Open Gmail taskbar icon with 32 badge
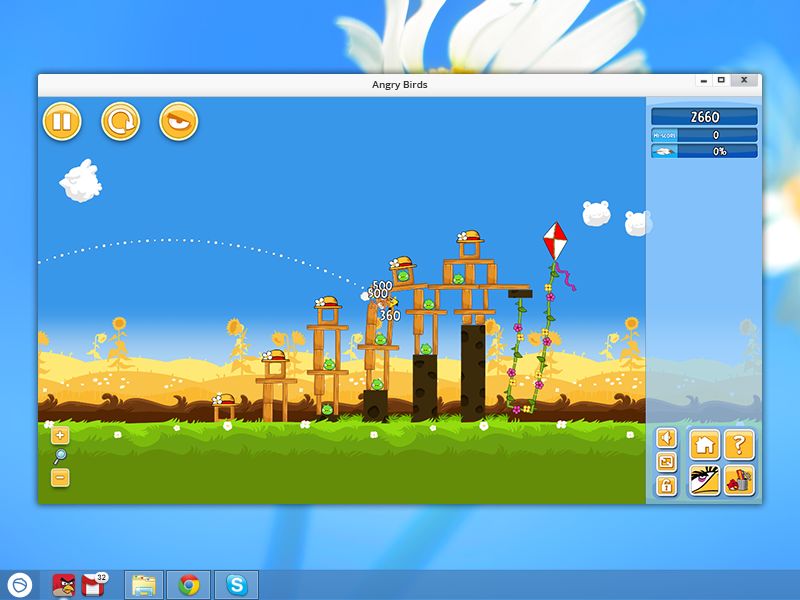 coord(94,585)
